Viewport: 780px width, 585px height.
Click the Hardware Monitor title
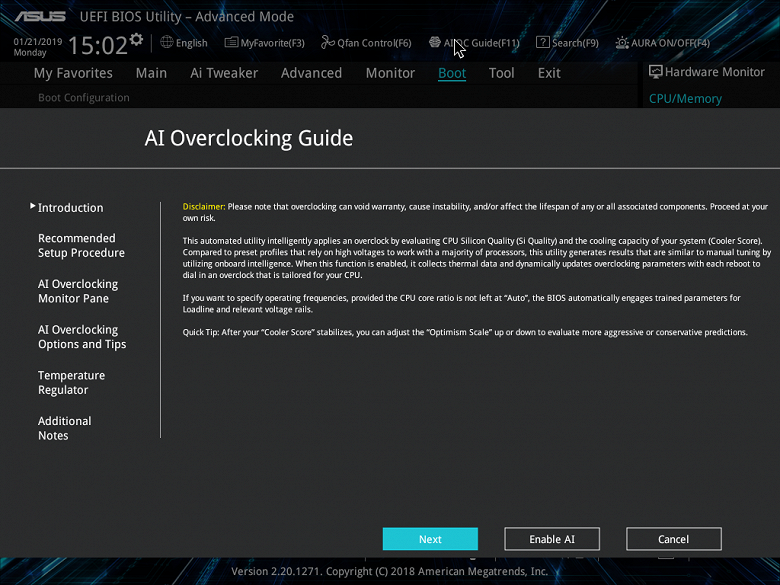pyautogui.click(x=714, y=72)
